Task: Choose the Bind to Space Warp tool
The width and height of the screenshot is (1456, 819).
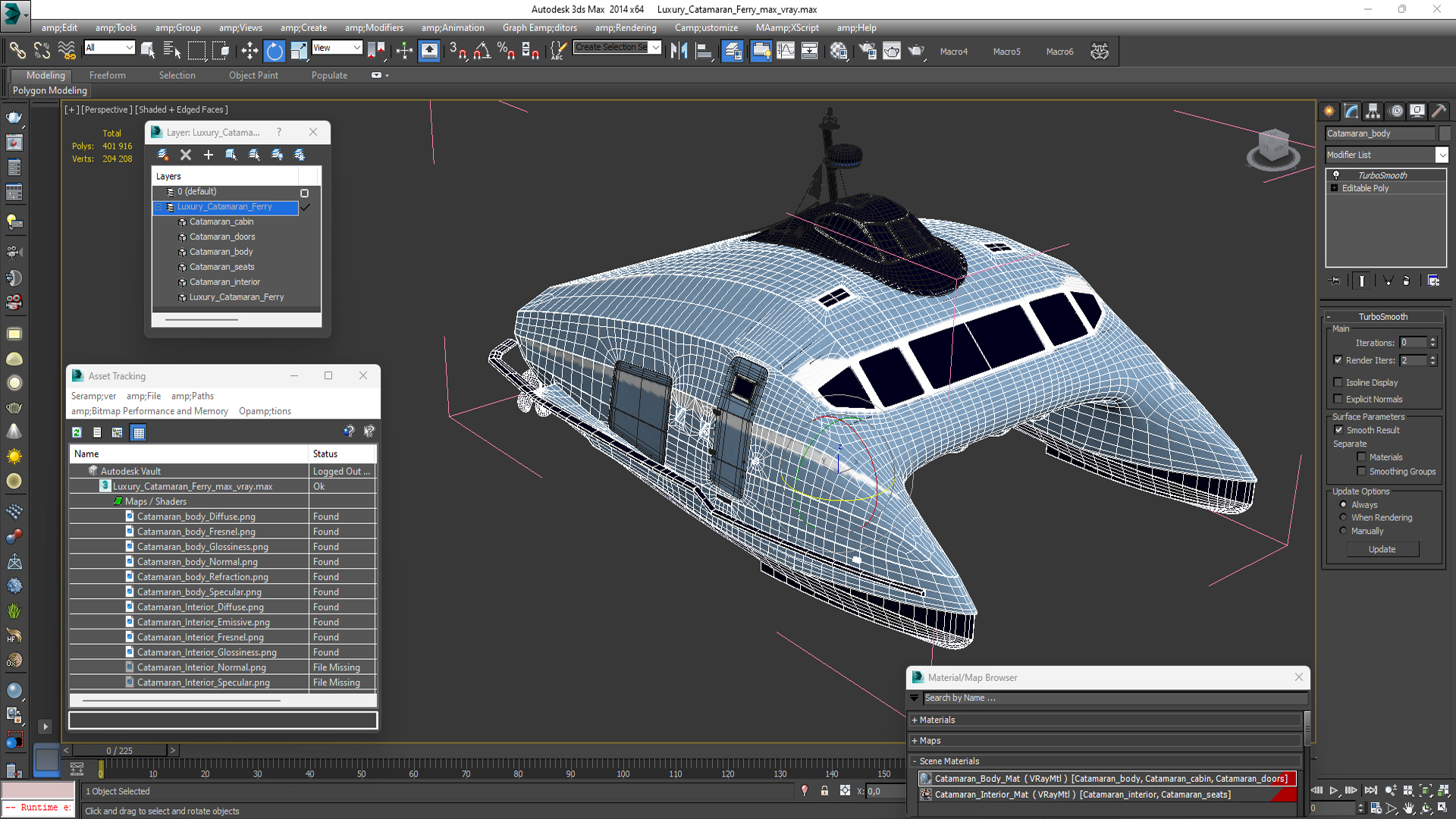Action: click(x=67, y=51)
